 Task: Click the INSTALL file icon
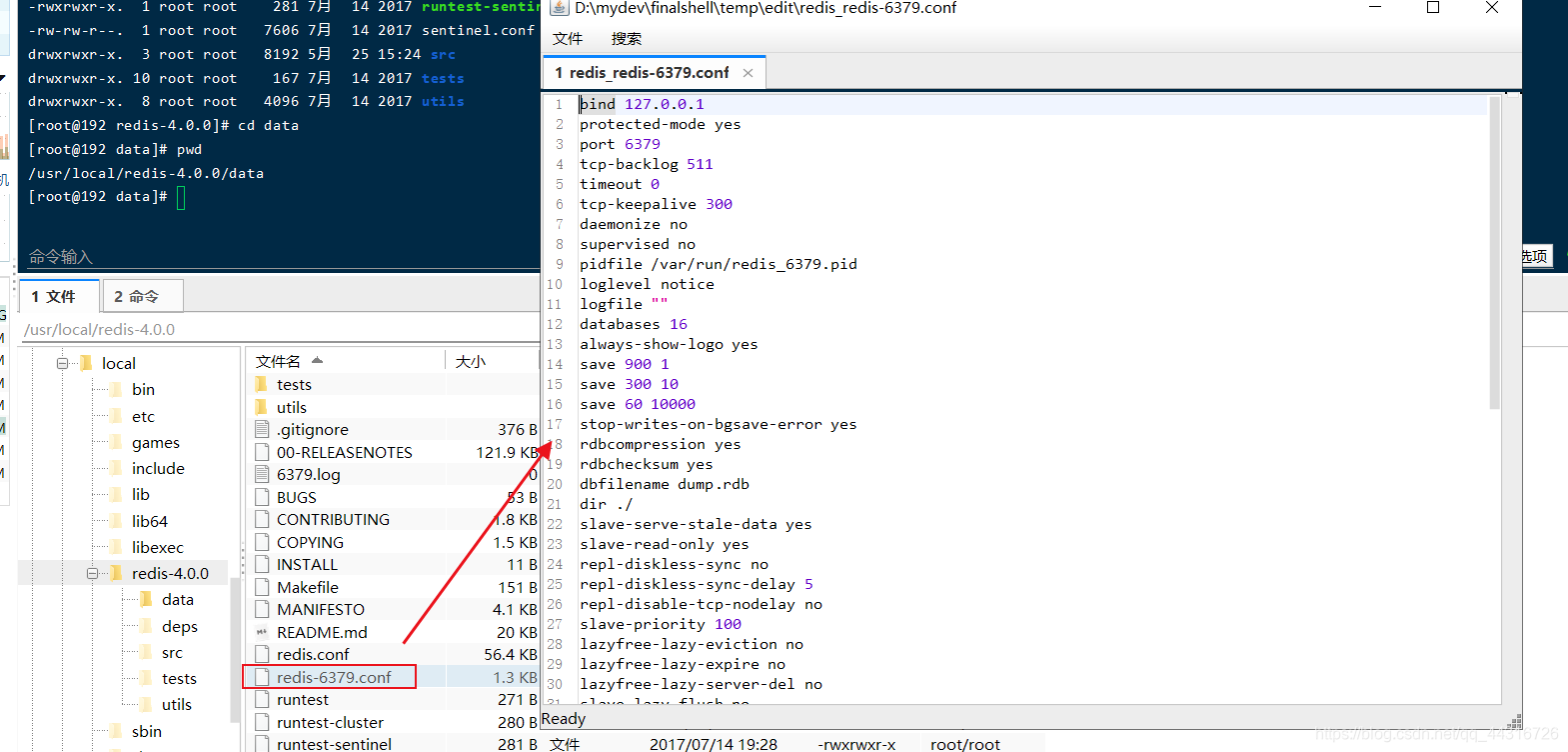(x=262, y=564)
